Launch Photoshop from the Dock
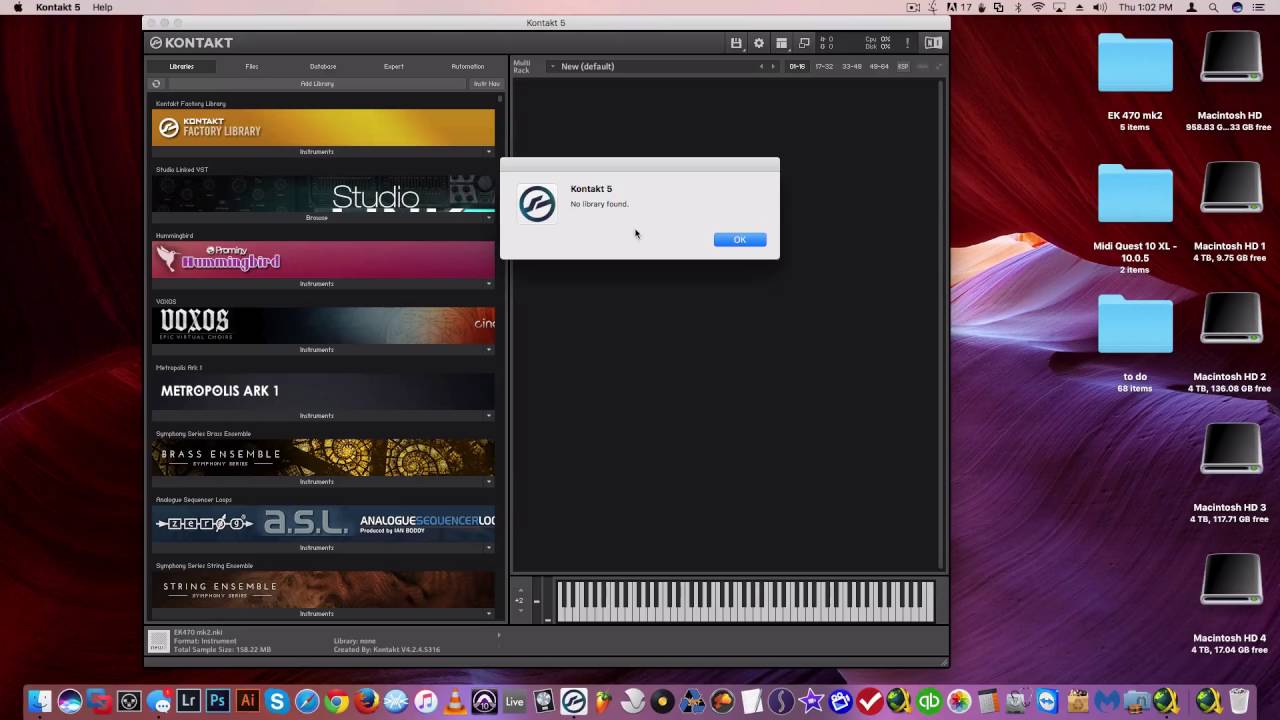Viewport: 1280px width, 720px height. pos(217,701)
